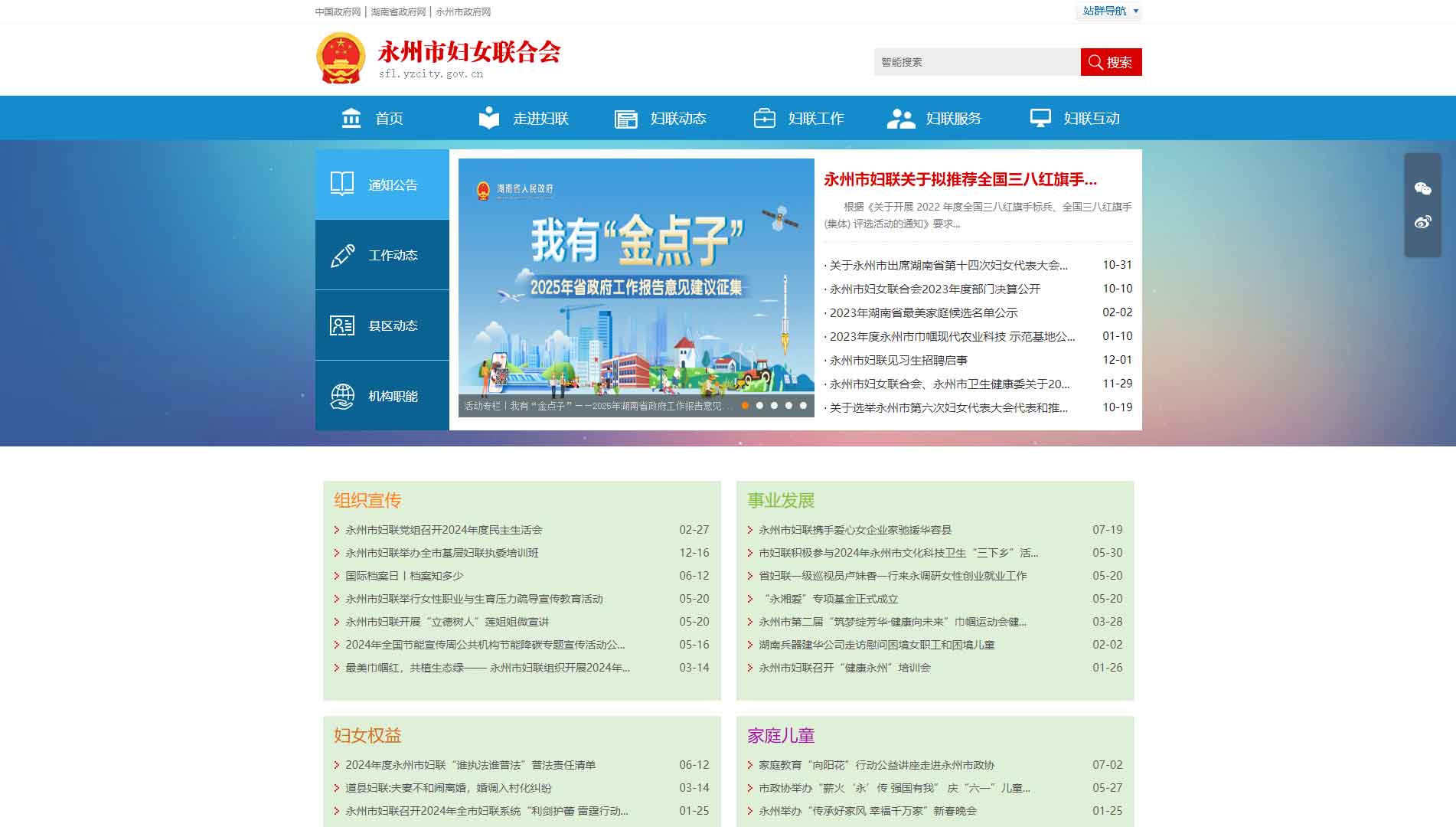This screenshot has height=827, width=1456.
Task: Open 家庭教育“向阳花”行动公益讲座 article
Action: coord(877,765)
